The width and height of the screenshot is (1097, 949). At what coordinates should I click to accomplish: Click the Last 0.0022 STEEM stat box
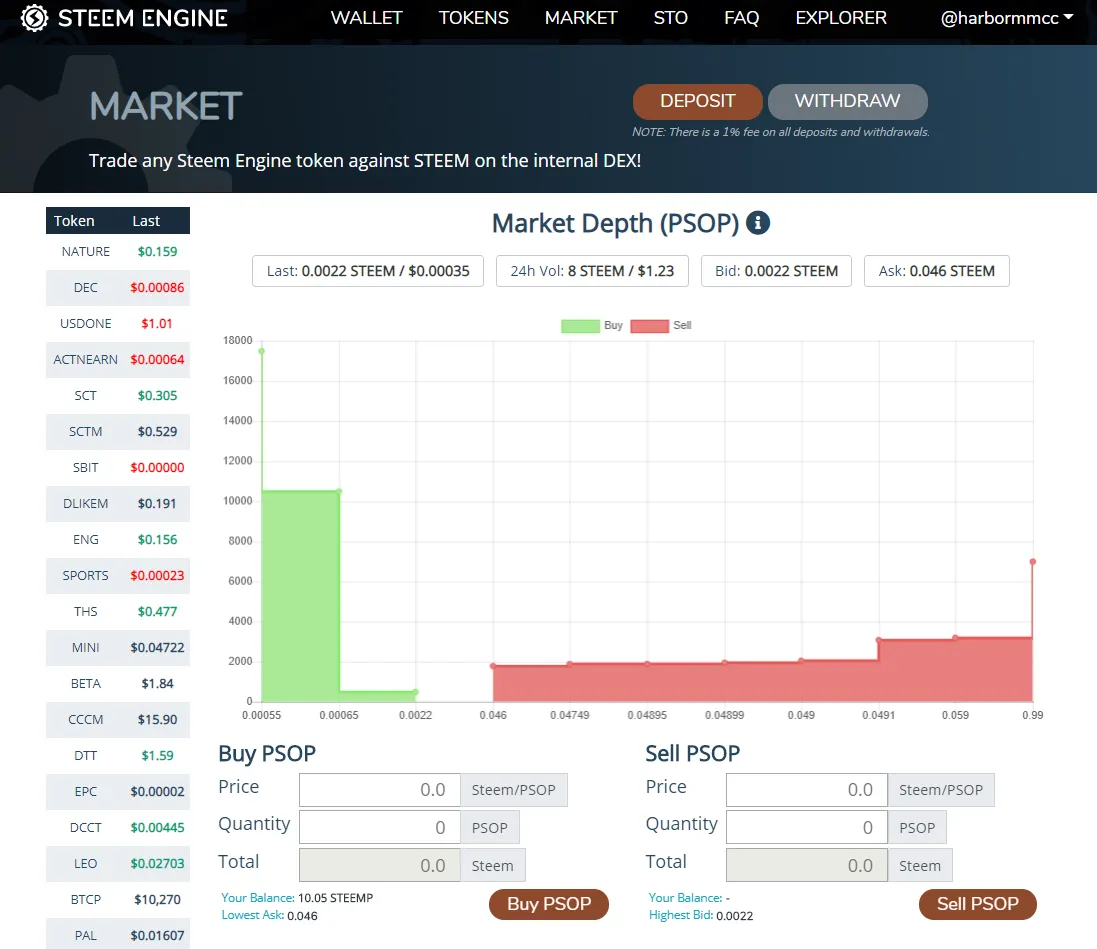point(368,272)
